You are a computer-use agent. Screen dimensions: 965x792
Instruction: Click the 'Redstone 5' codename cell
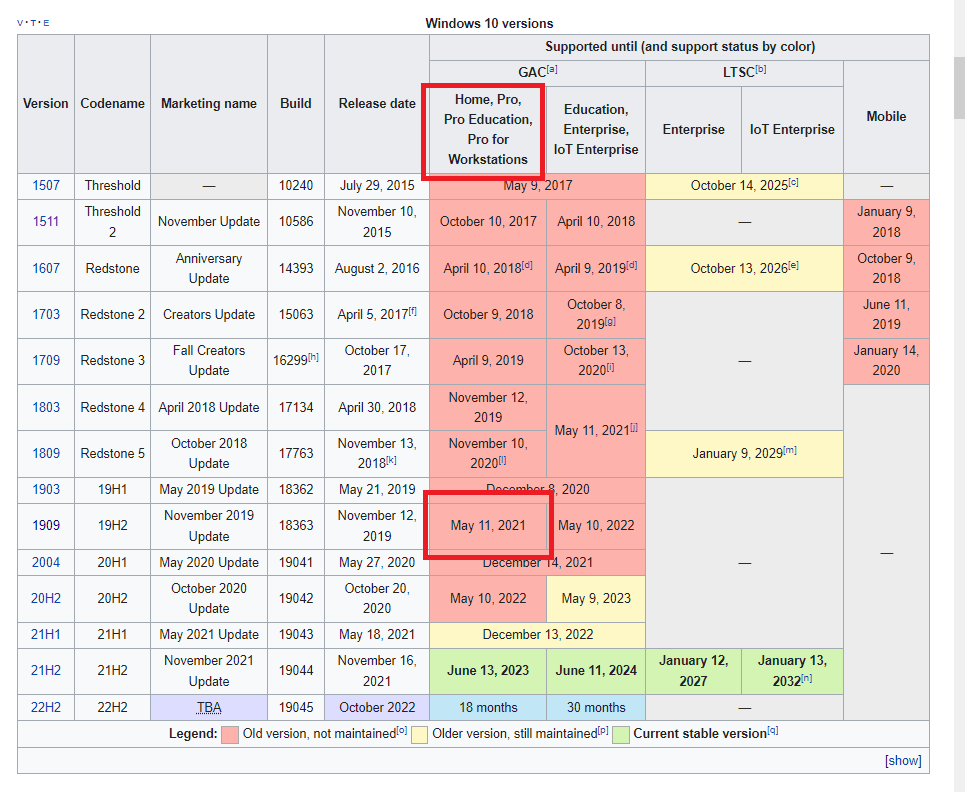pos(112,454)
